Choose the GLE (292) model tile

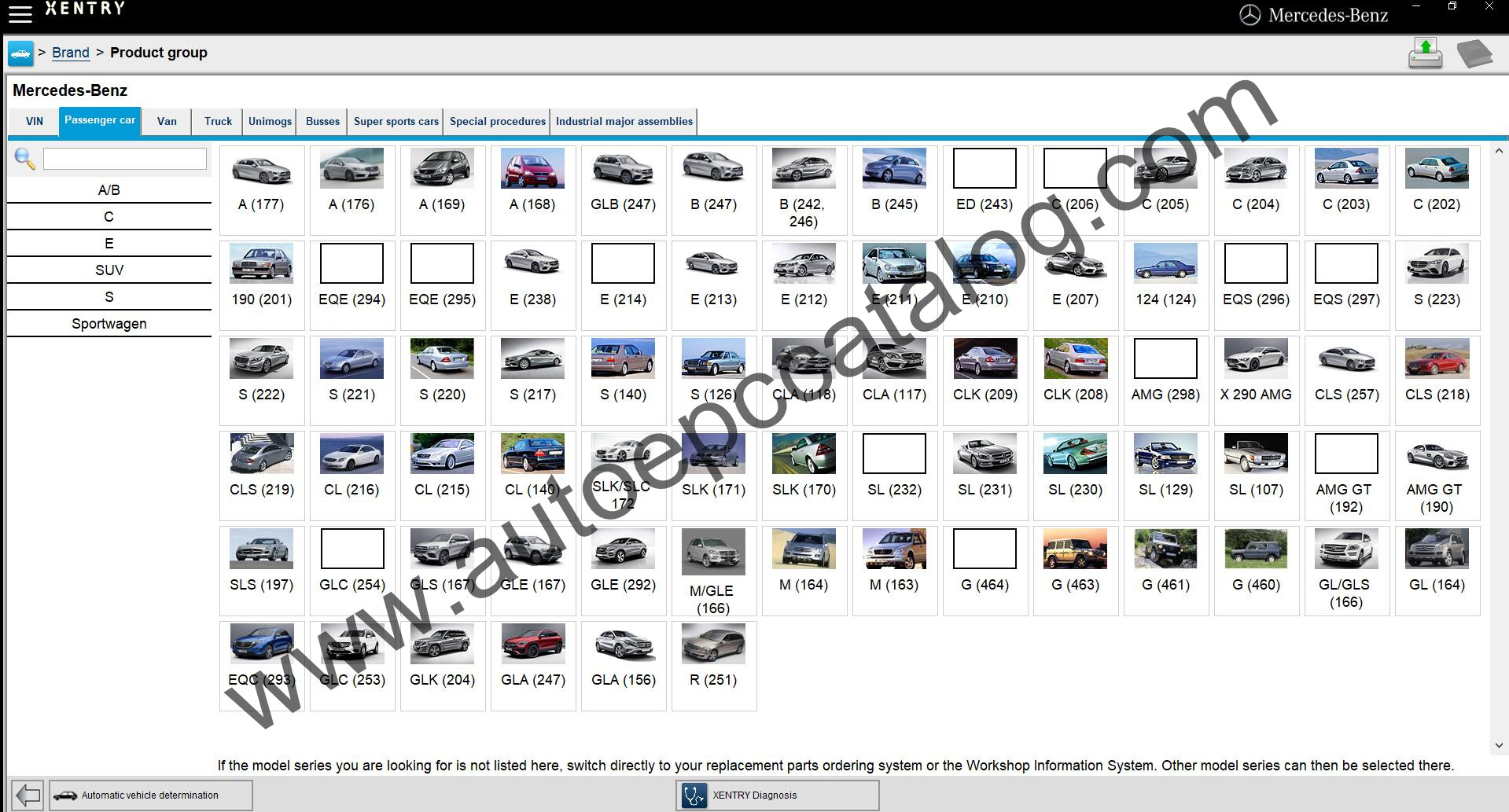(x=624, y=571)
